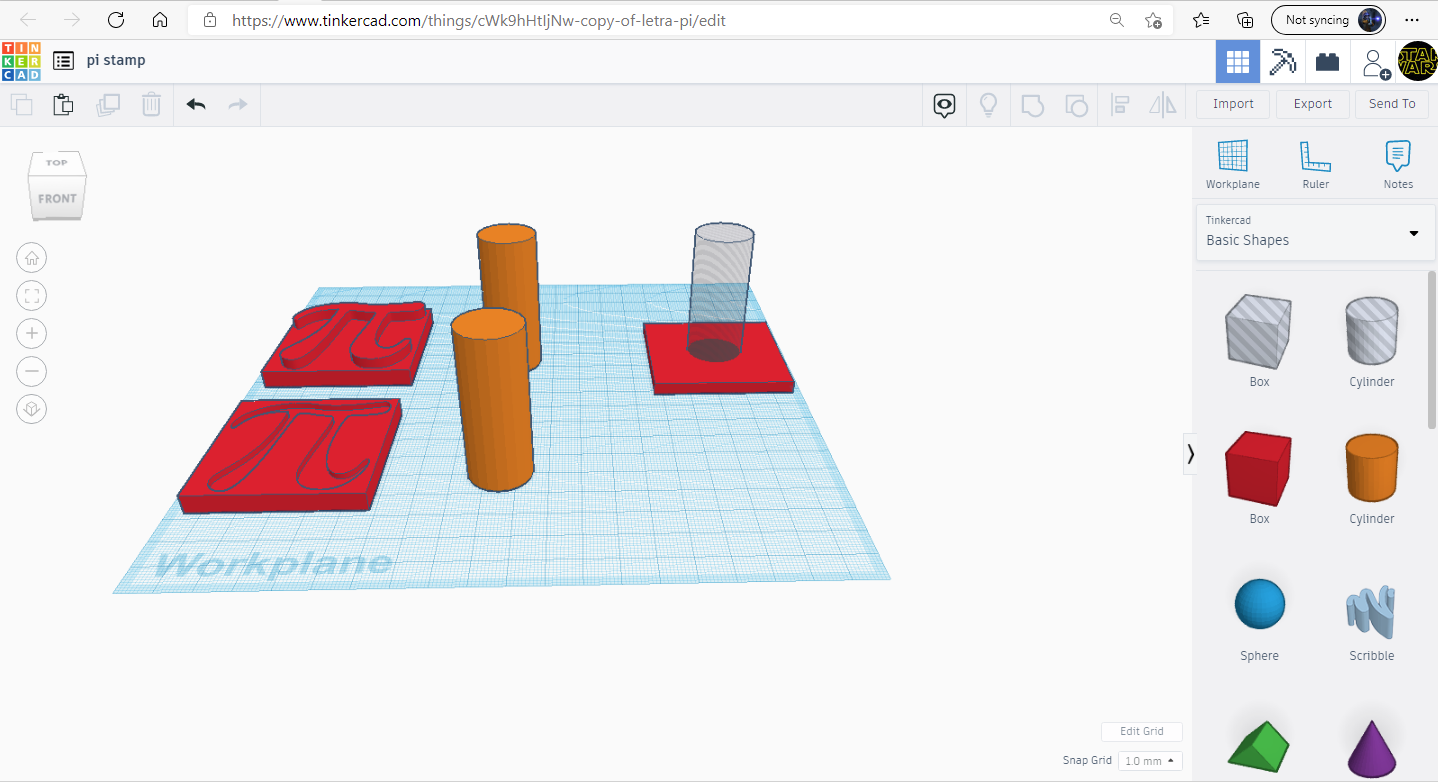Image resolution: width=1438 pixels, height=782 pixels.
Task: Click the Send To button
Action: 1392,104
